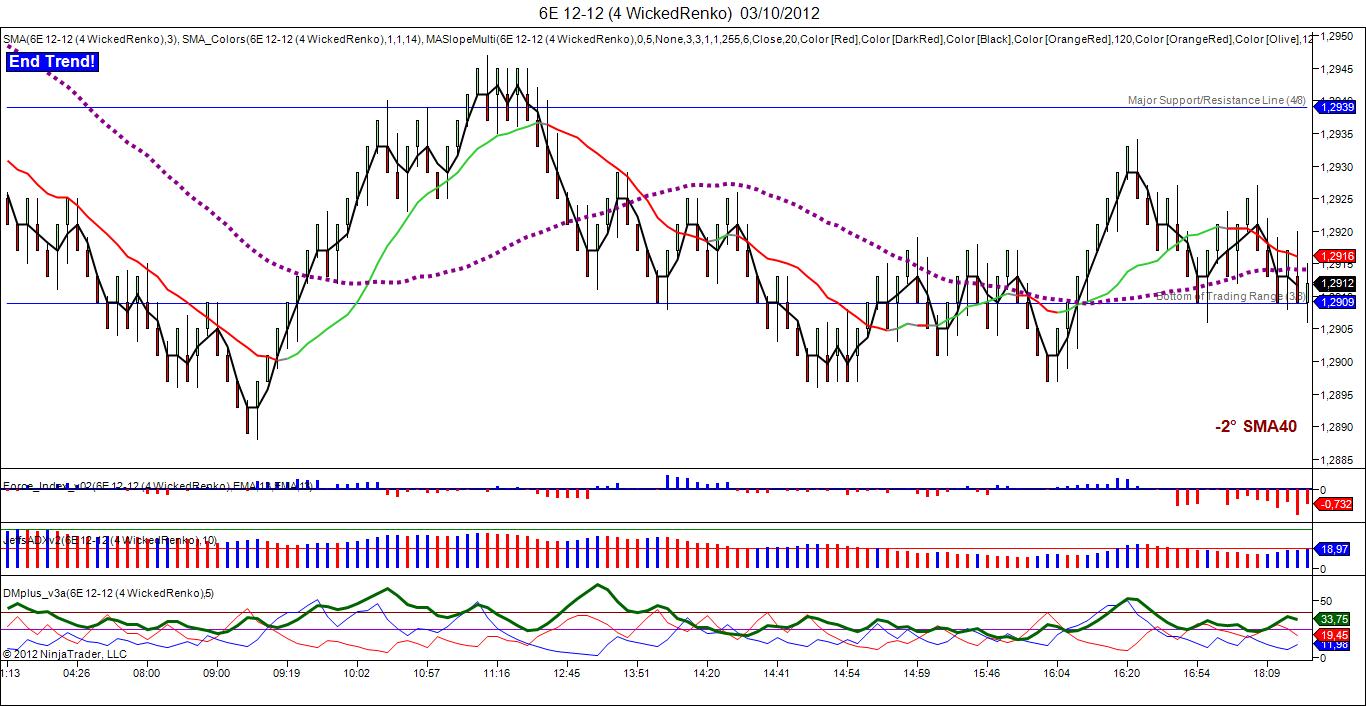Click the 08:00 time axis label
This screenshot has height=706, width=1366.
coord(147,673)
